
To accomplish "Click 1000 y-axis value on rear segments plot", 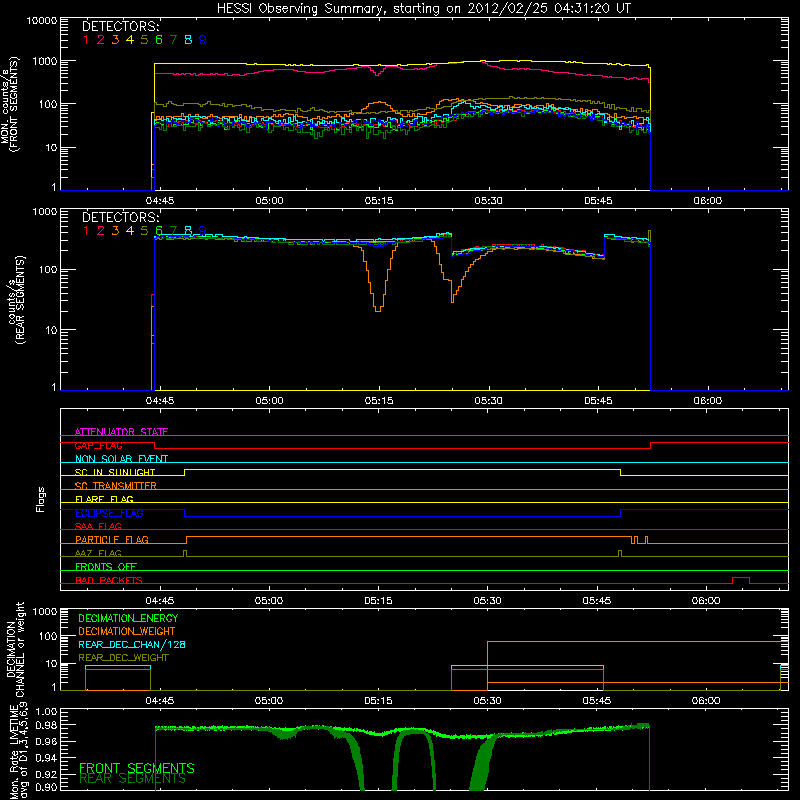I will click(x=45, y=211).
